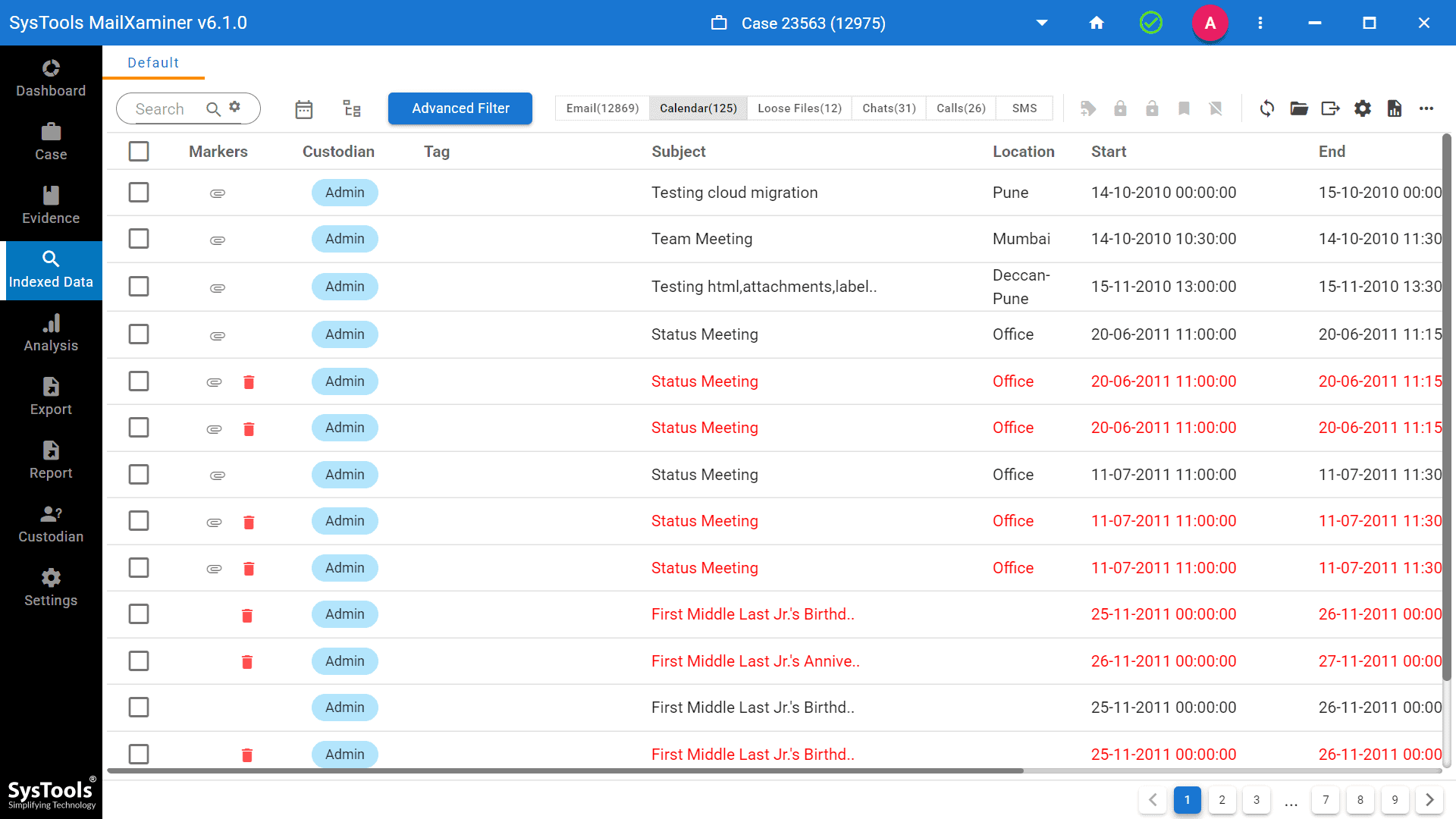Open the Chats(31) tab
The image size is (1456, 819).
[x=889, y=108]
